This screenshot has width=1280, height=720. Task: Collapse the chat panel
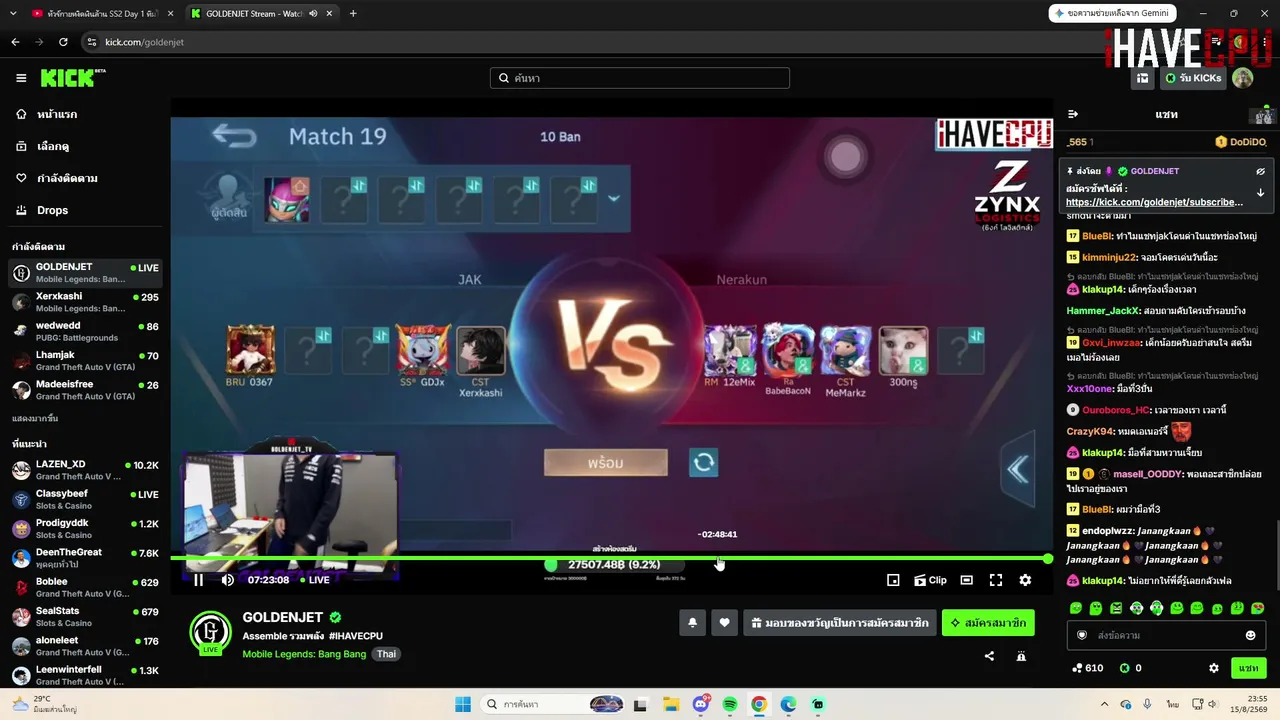1073,114
